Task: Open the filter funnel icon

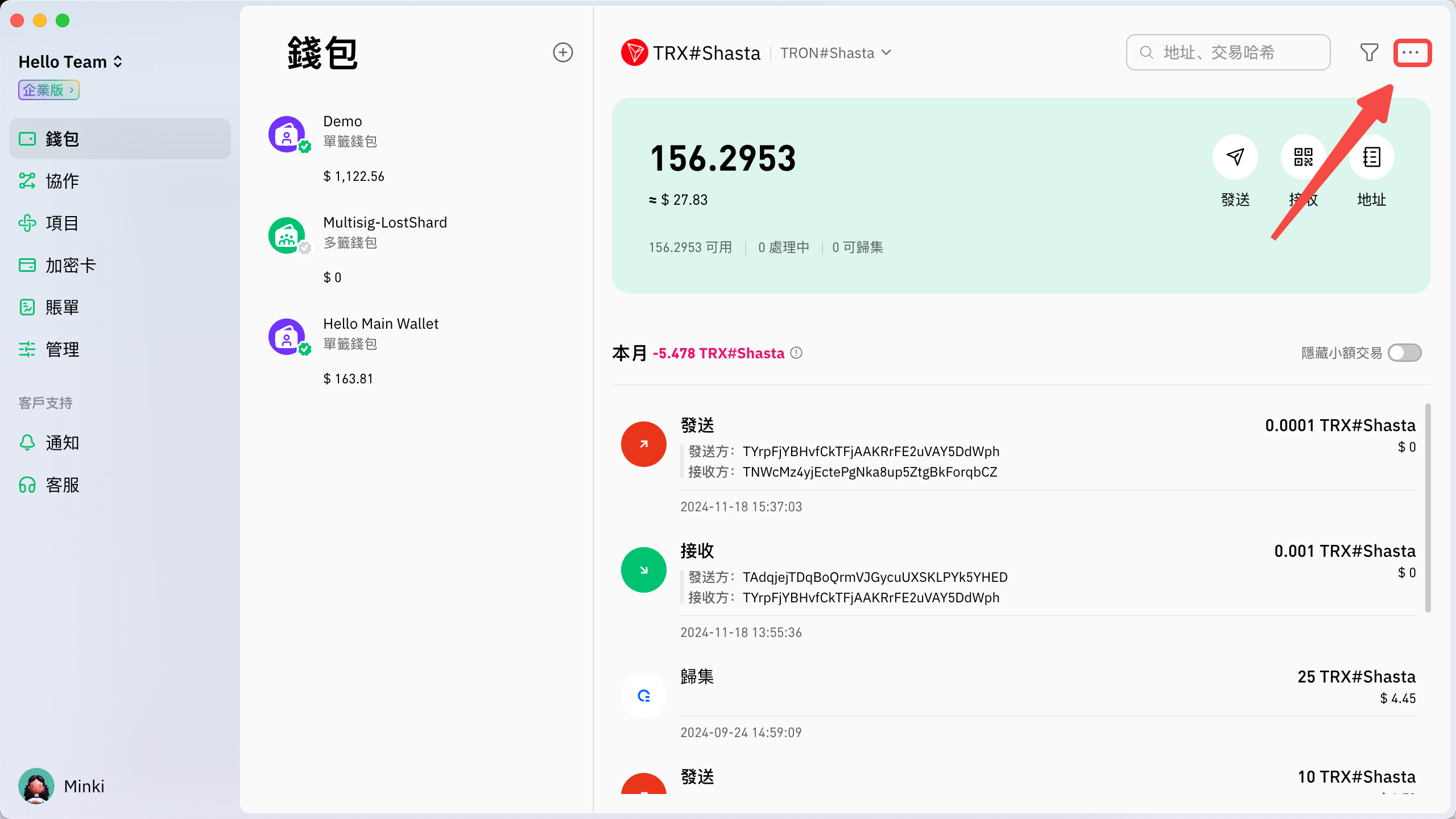Action: 1369,52
